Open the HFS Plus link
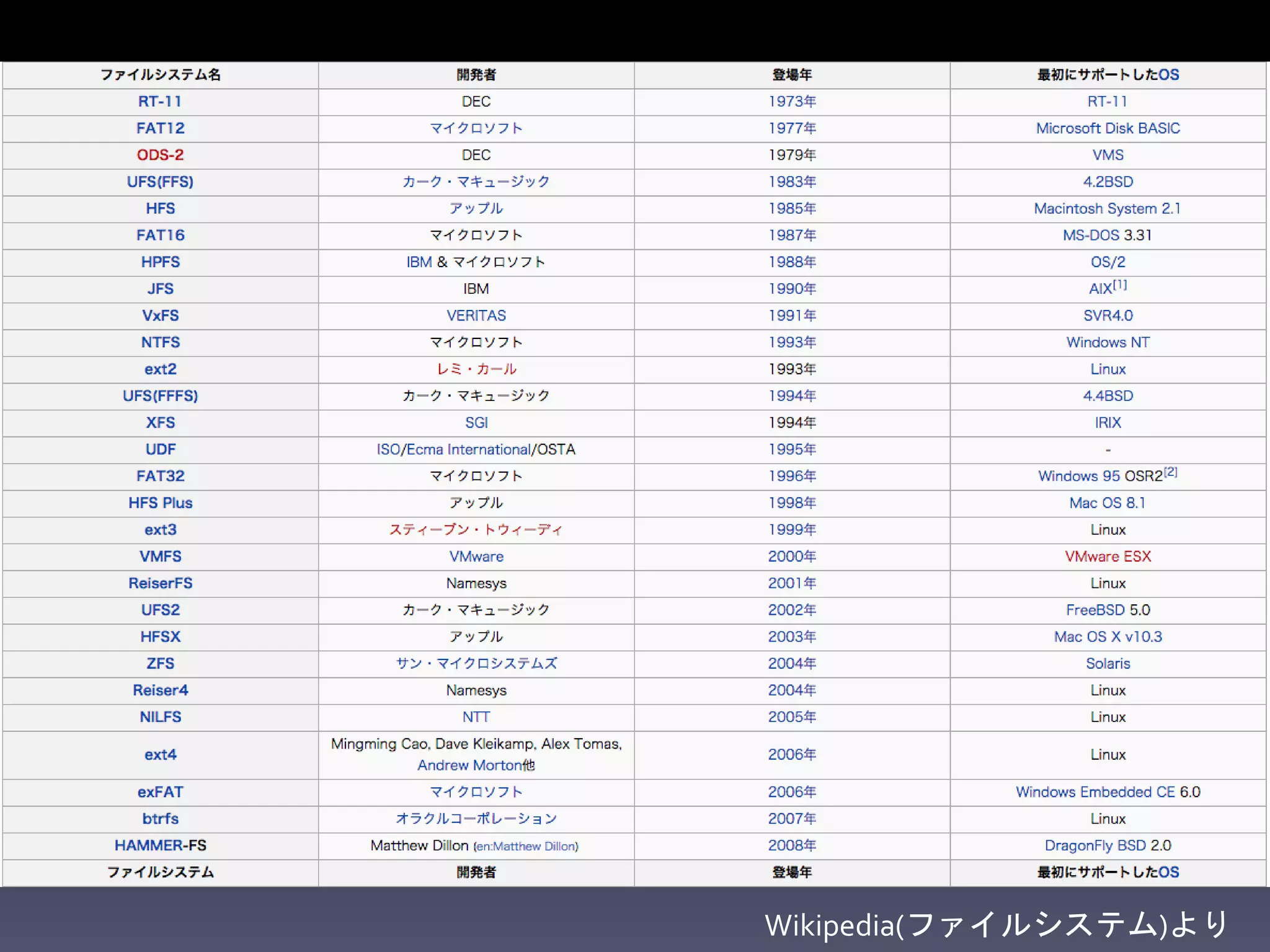The height and width of the screenshot is (952, 1270). pyautogui.click(x=160, y=503)
